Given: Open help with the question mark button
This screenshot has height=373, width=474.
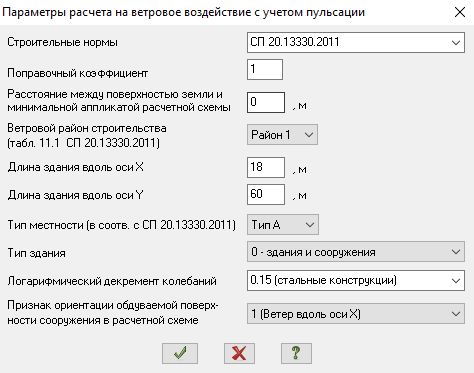Looking at the screenshot, I should [x=296, y=353].
